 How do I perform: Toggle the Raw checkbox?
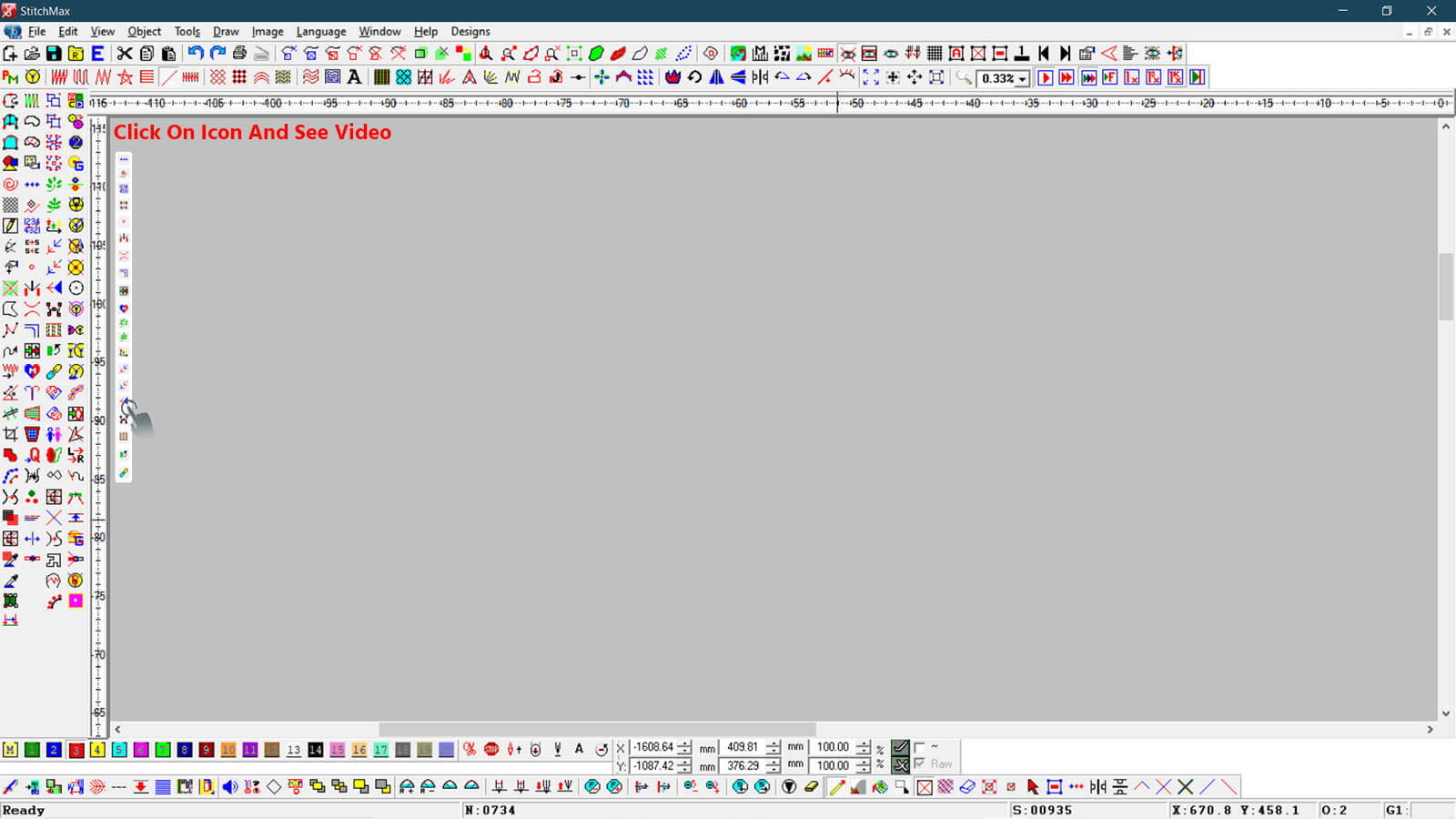(x=920, y=764)
